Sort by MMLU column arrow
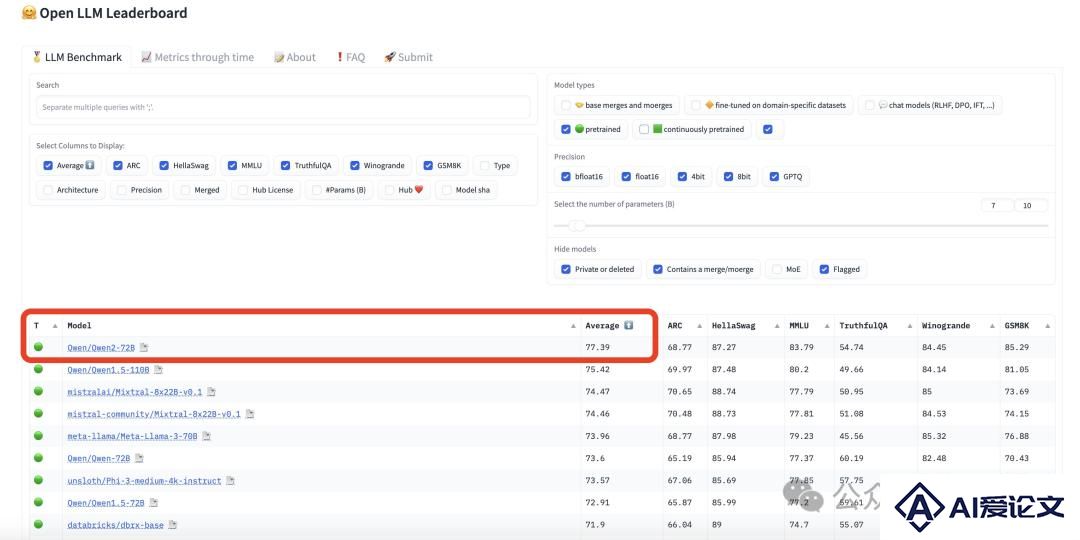This screenshot has width=1080, height=540. coord(827,326)
